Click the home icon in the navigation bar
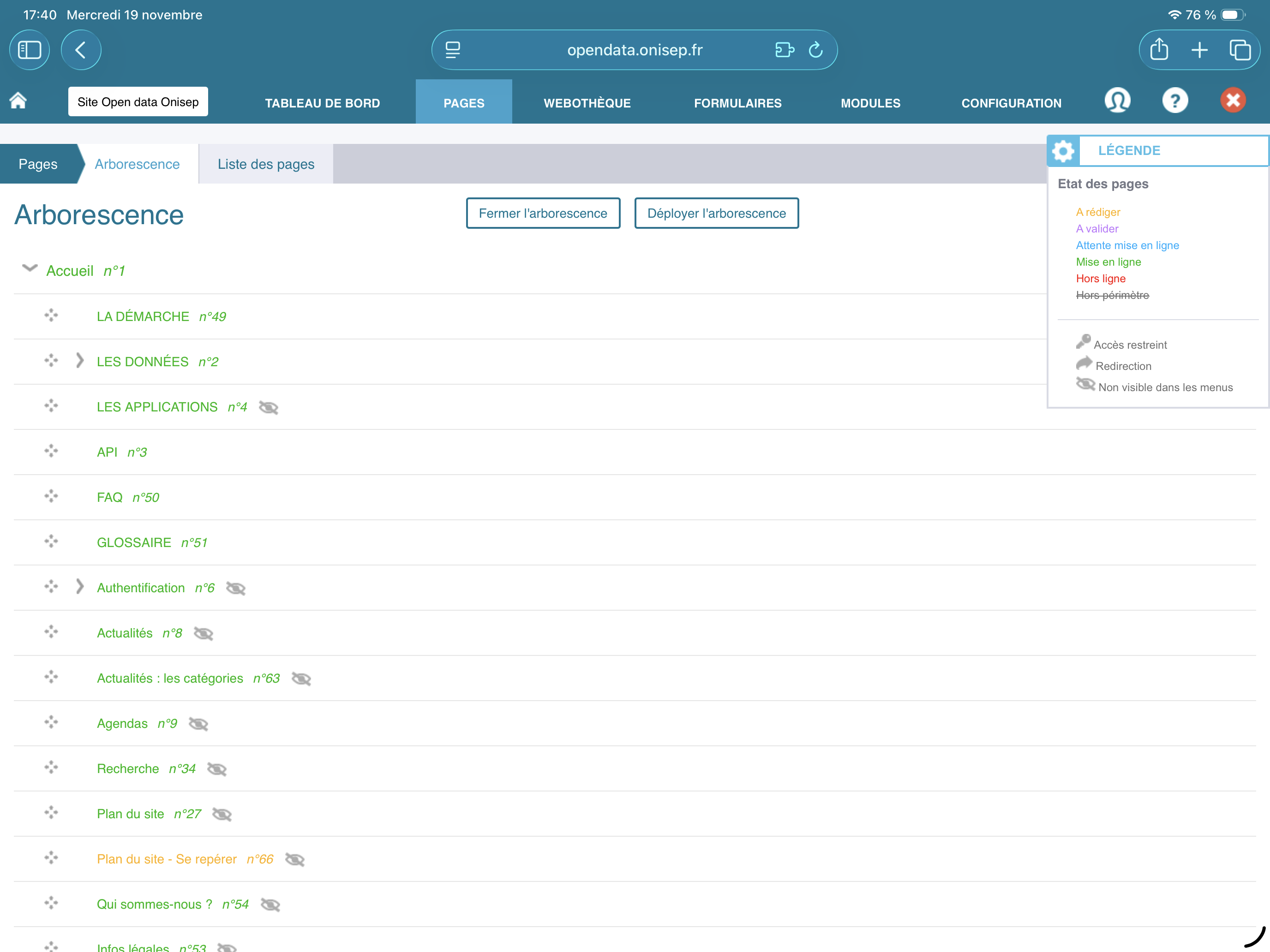The height and width of the screenshot is (952, 1270). (x=18, y=101)
